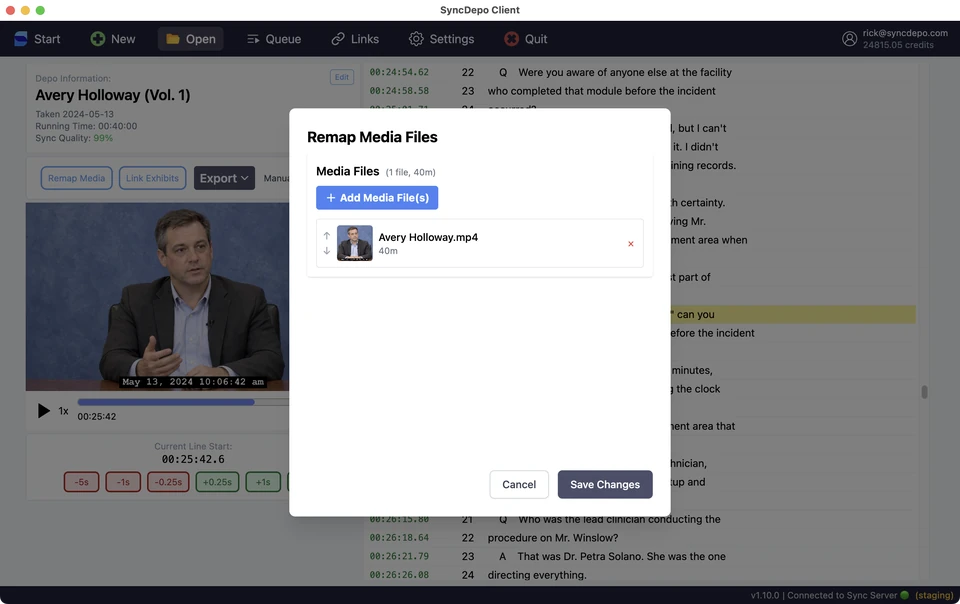Click timestamp 00:24:54.62
The image size is (960, 604).
tap(399, 72)
